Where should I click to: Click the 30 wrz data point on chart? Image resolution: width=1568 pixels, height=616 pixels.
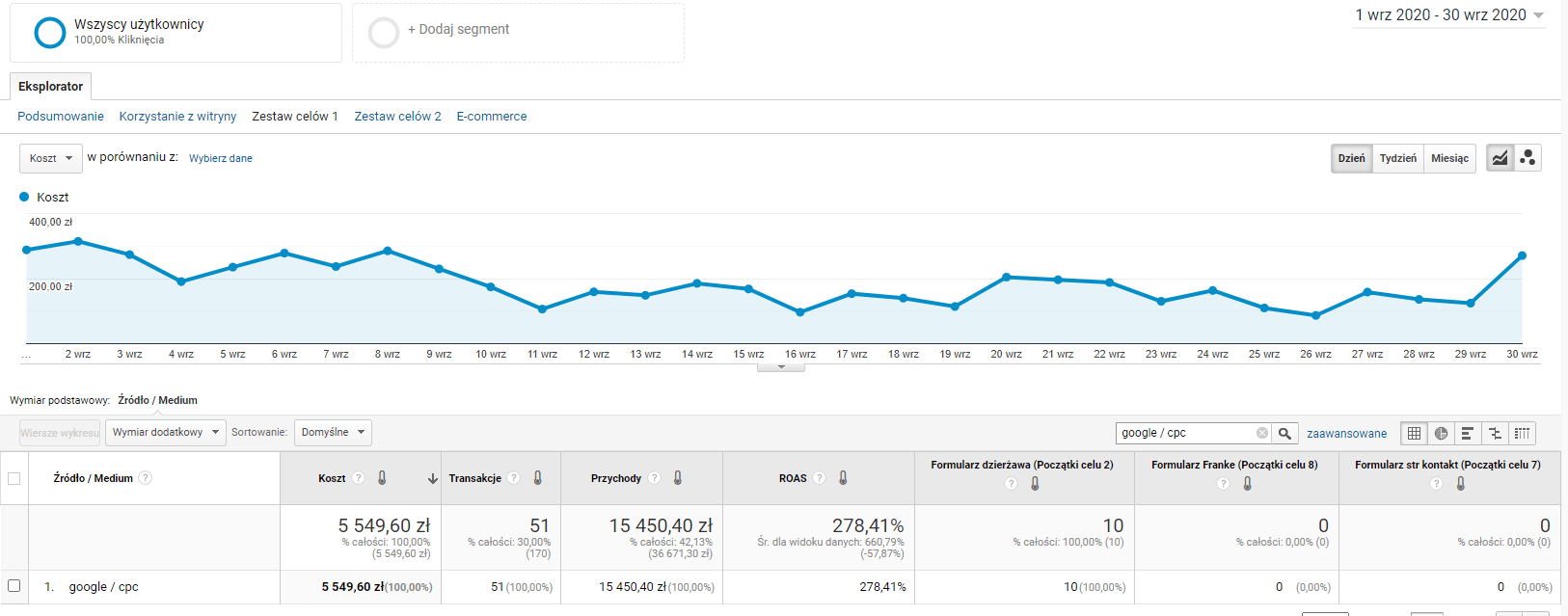(1522, 255)
